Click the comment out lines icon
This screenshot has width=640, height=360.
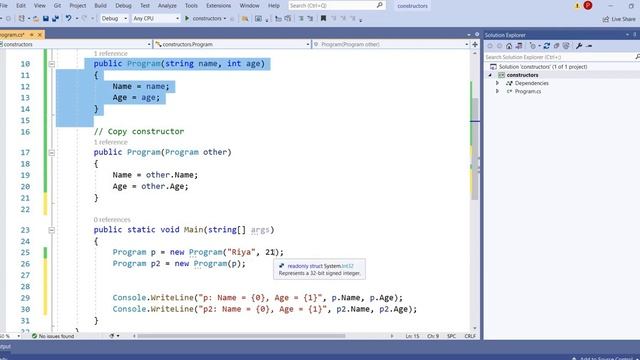tap(301, 18)
